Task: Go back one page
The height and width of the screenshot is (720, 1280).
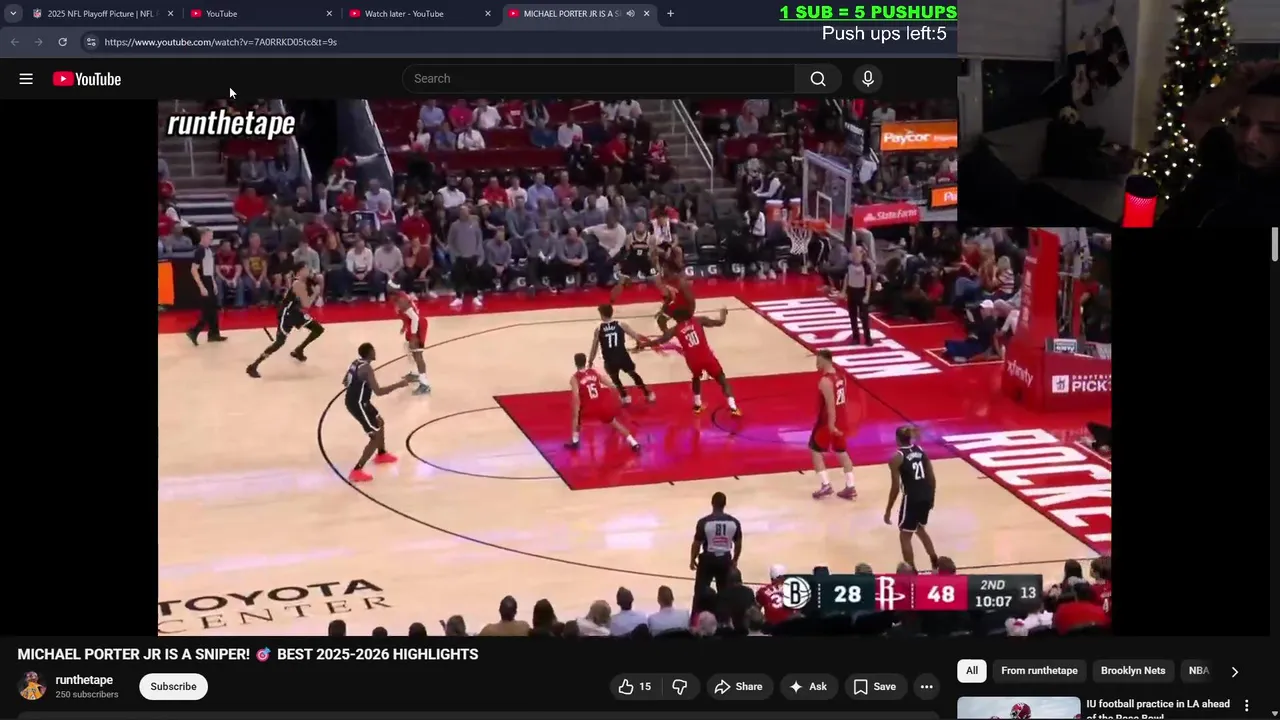Action: (15, 42)
